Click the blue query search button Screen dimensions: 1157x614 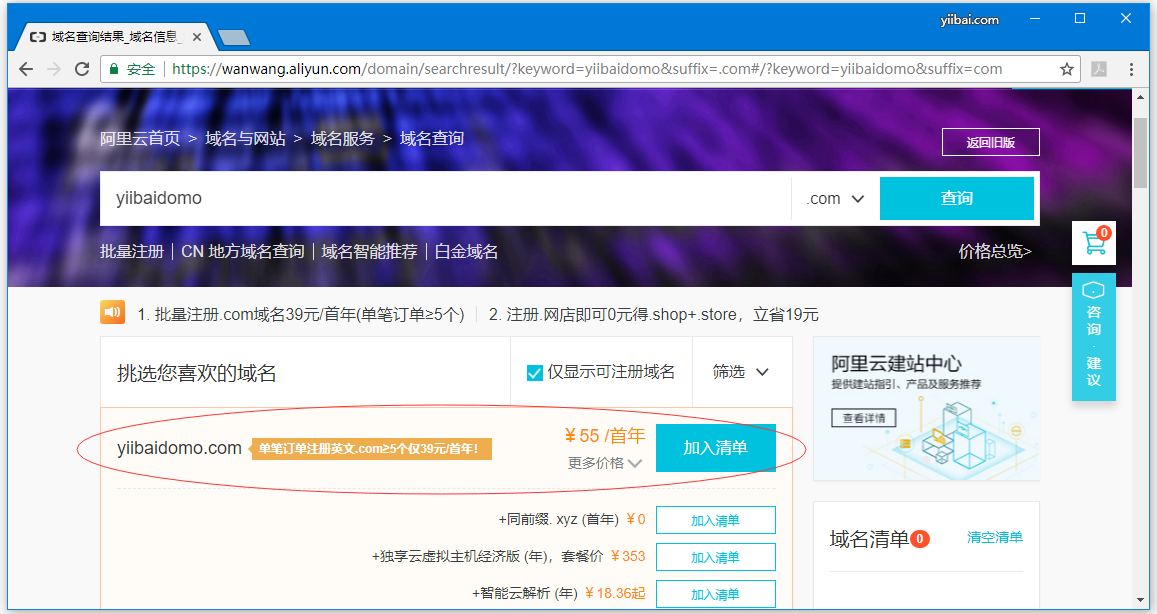coord(956,198)
